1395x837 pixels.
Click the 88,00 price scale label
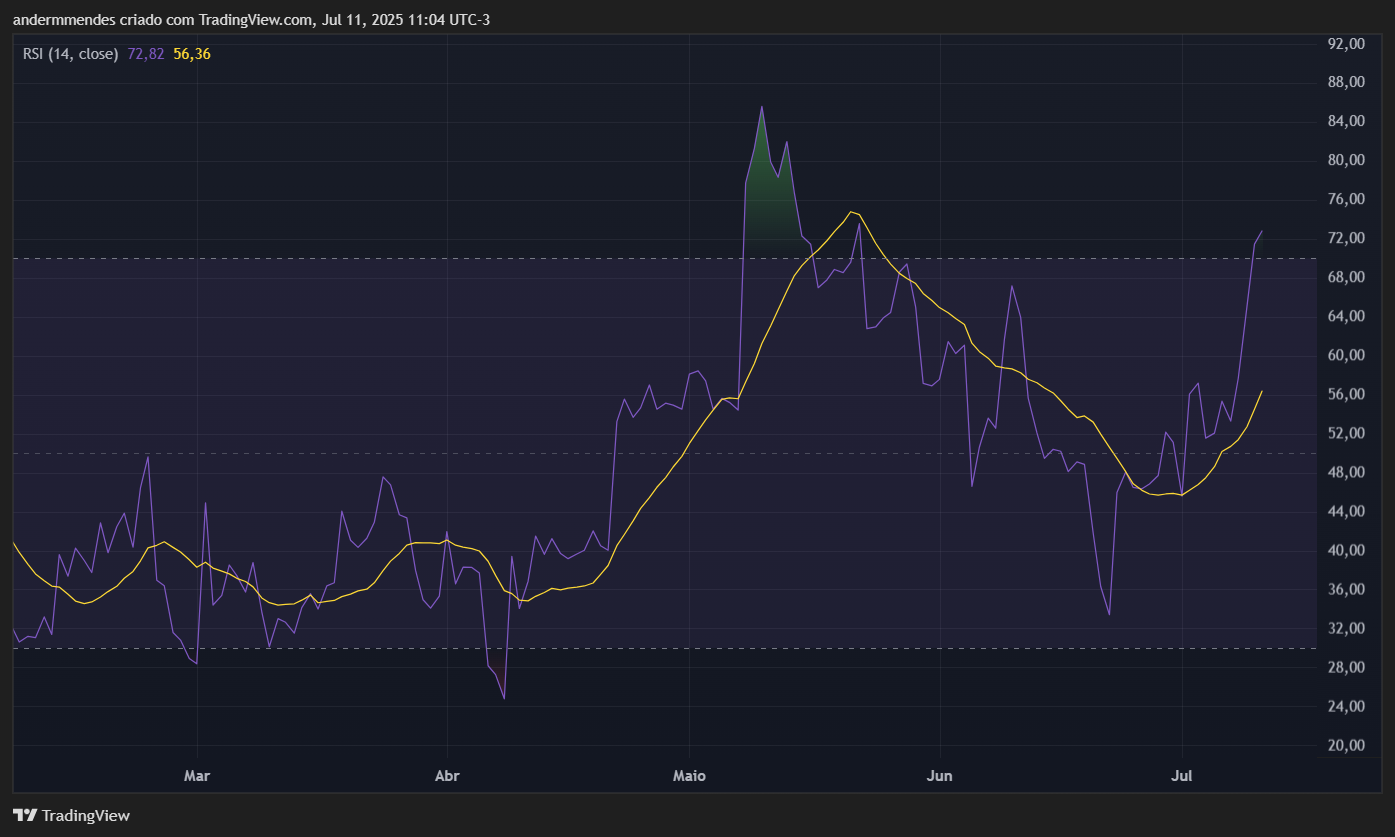point(1346,82)
